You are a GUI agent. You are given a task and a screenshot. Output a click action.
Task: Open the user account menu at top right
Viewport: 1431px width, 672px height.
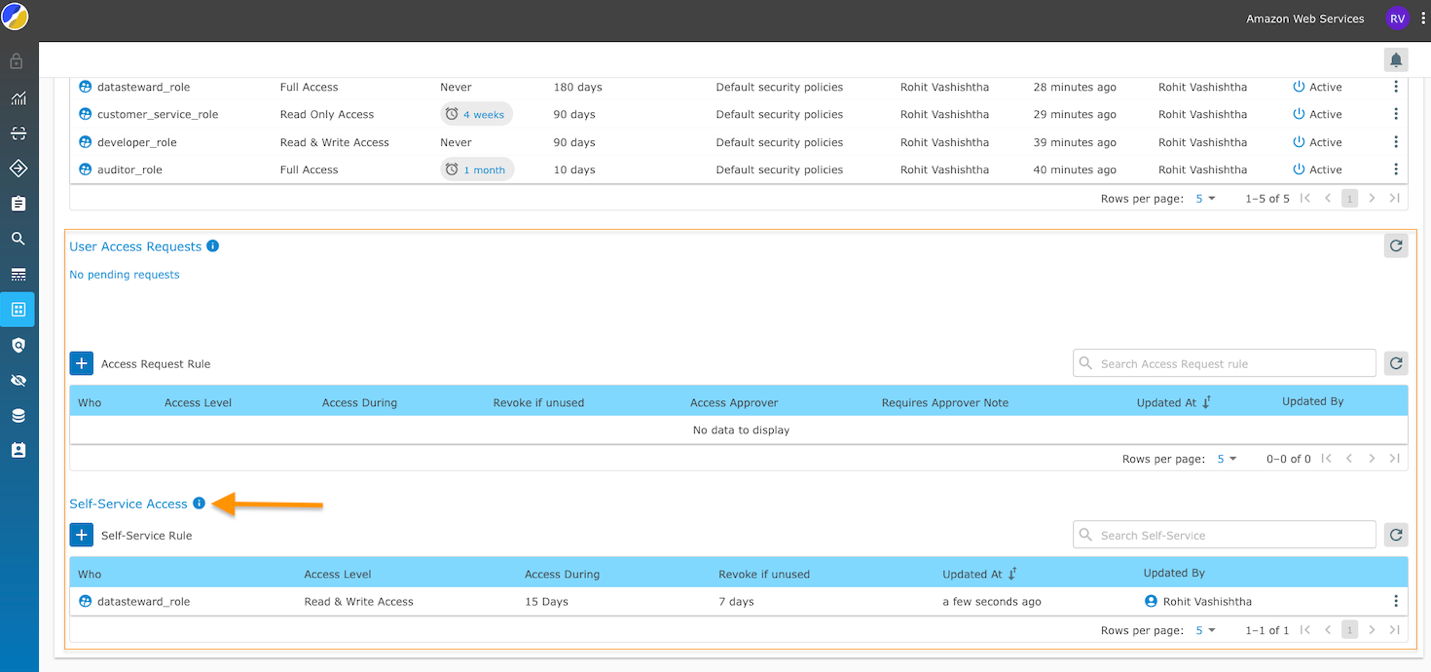tap(1396, 18)
